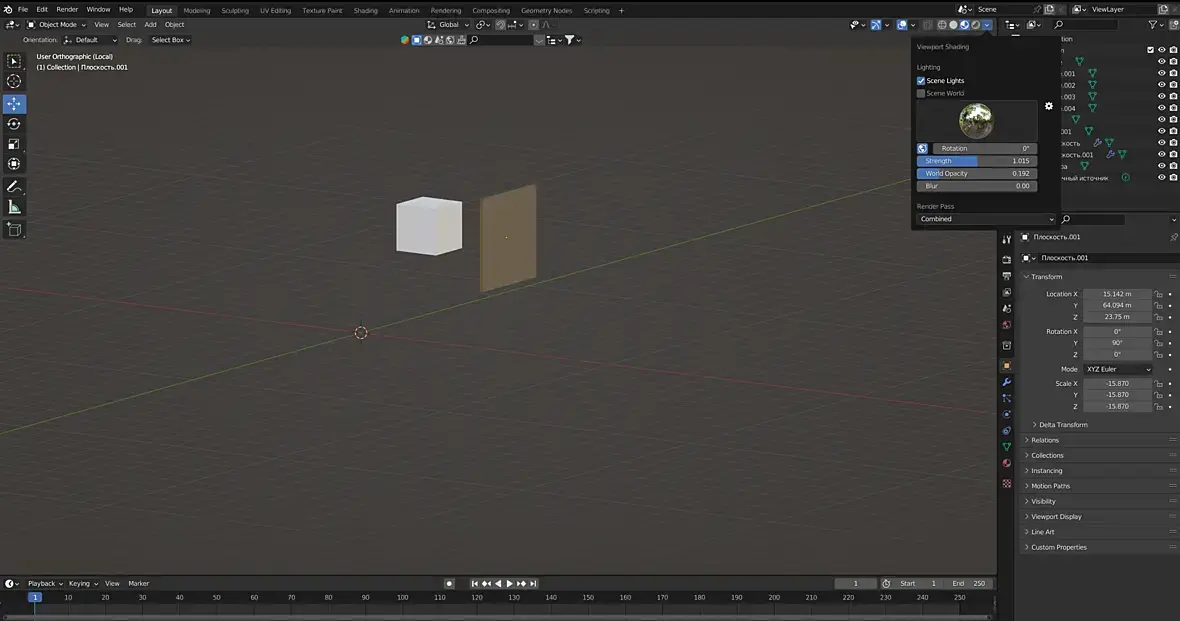Screen dimensions: 1180x621
Task: Open the XYZ Euler rotation mode dropdown
Action: (1118, 370)
